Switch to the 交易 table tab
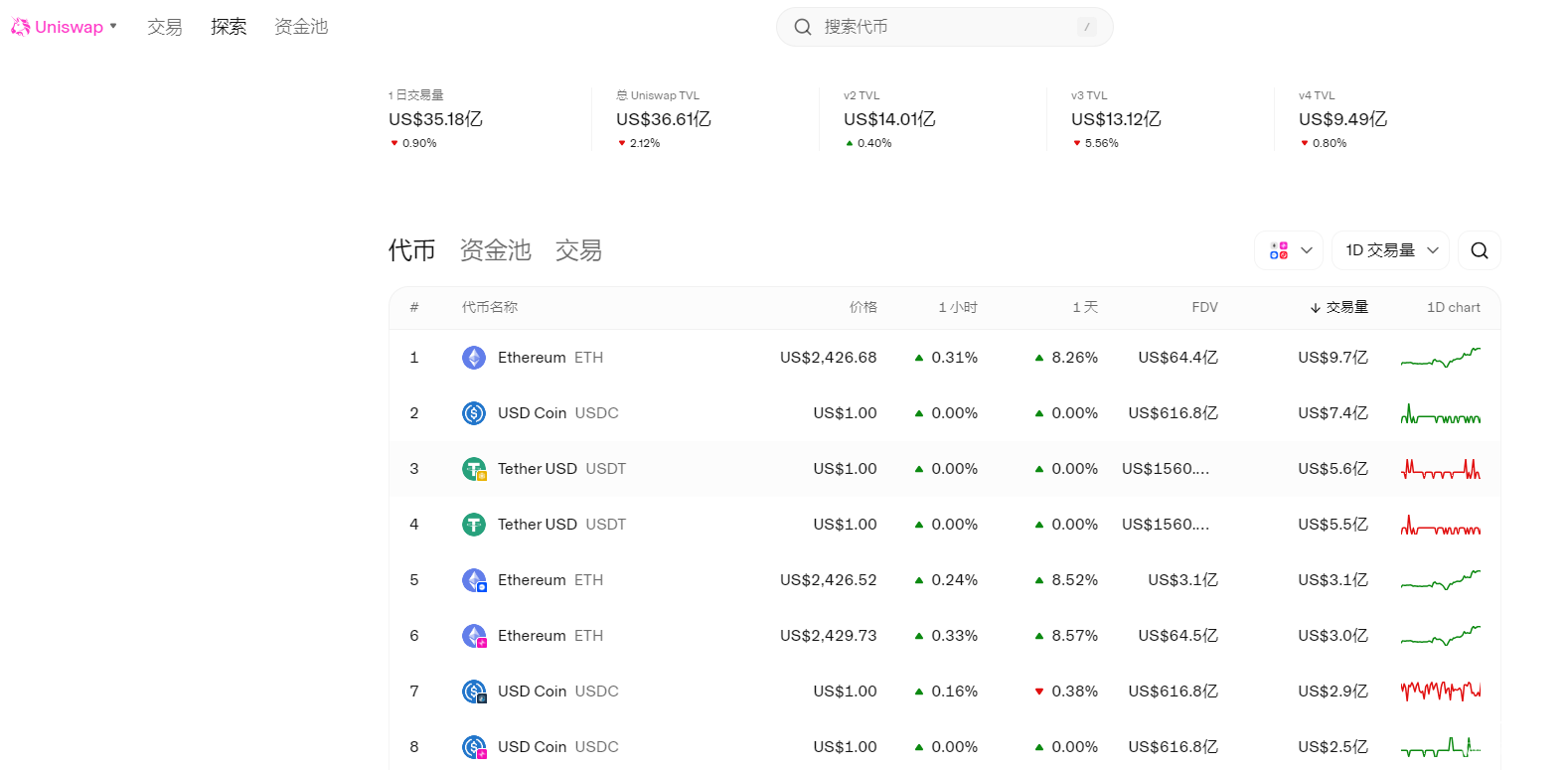Screen dimensions: 1568x770 [x=578, y=250]
